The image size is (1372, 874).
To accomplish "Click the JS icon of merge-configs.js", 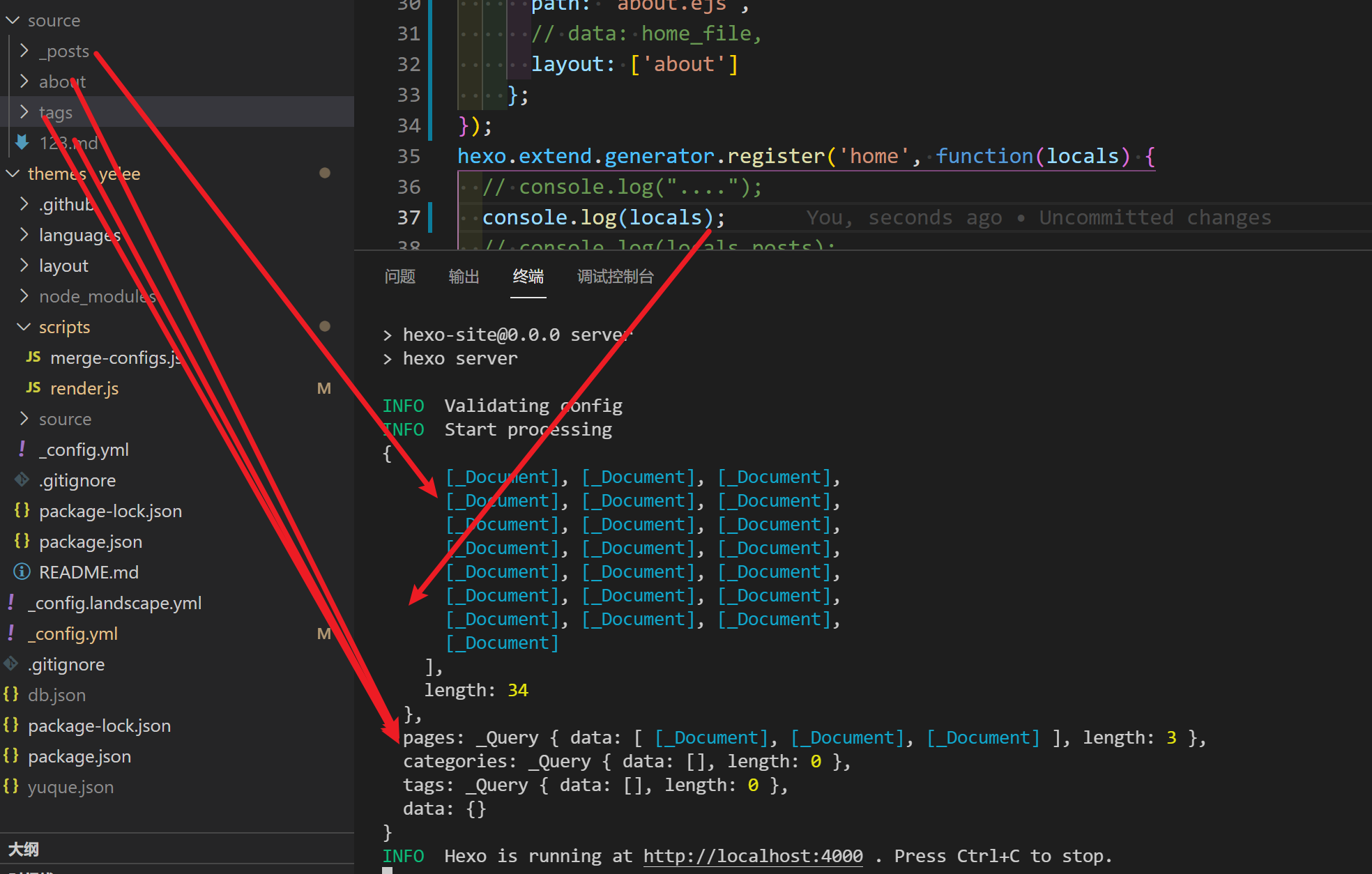I will pos(33,358).
